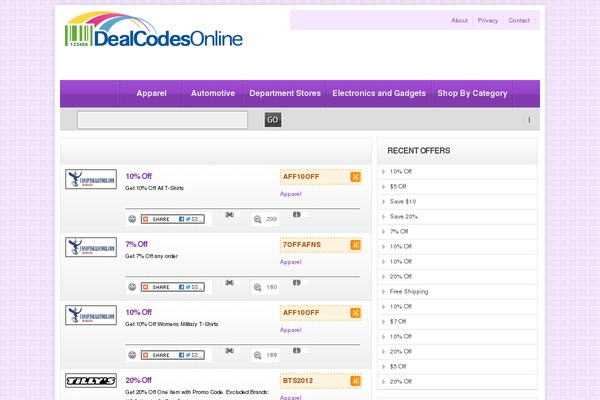Click Apparel category link under 7OFFAFNS code

pos(290,262)
